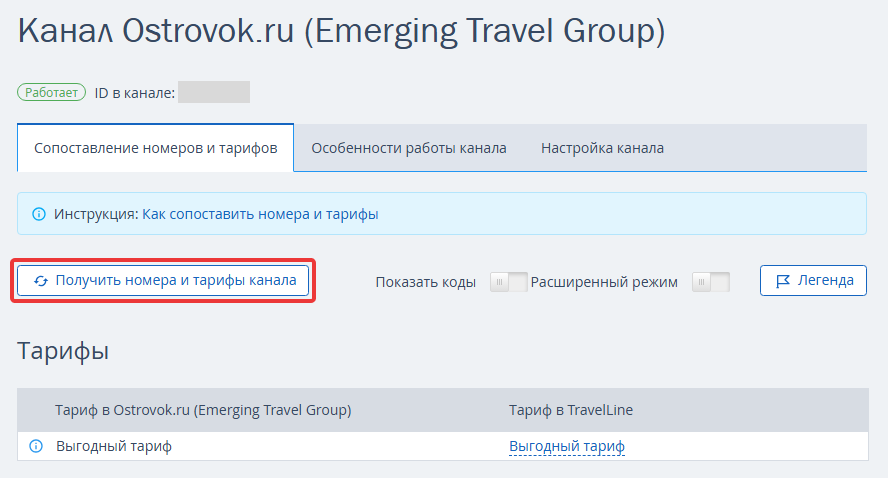Click Получить номера и тарифы канала button

click(x=163, y=280)
